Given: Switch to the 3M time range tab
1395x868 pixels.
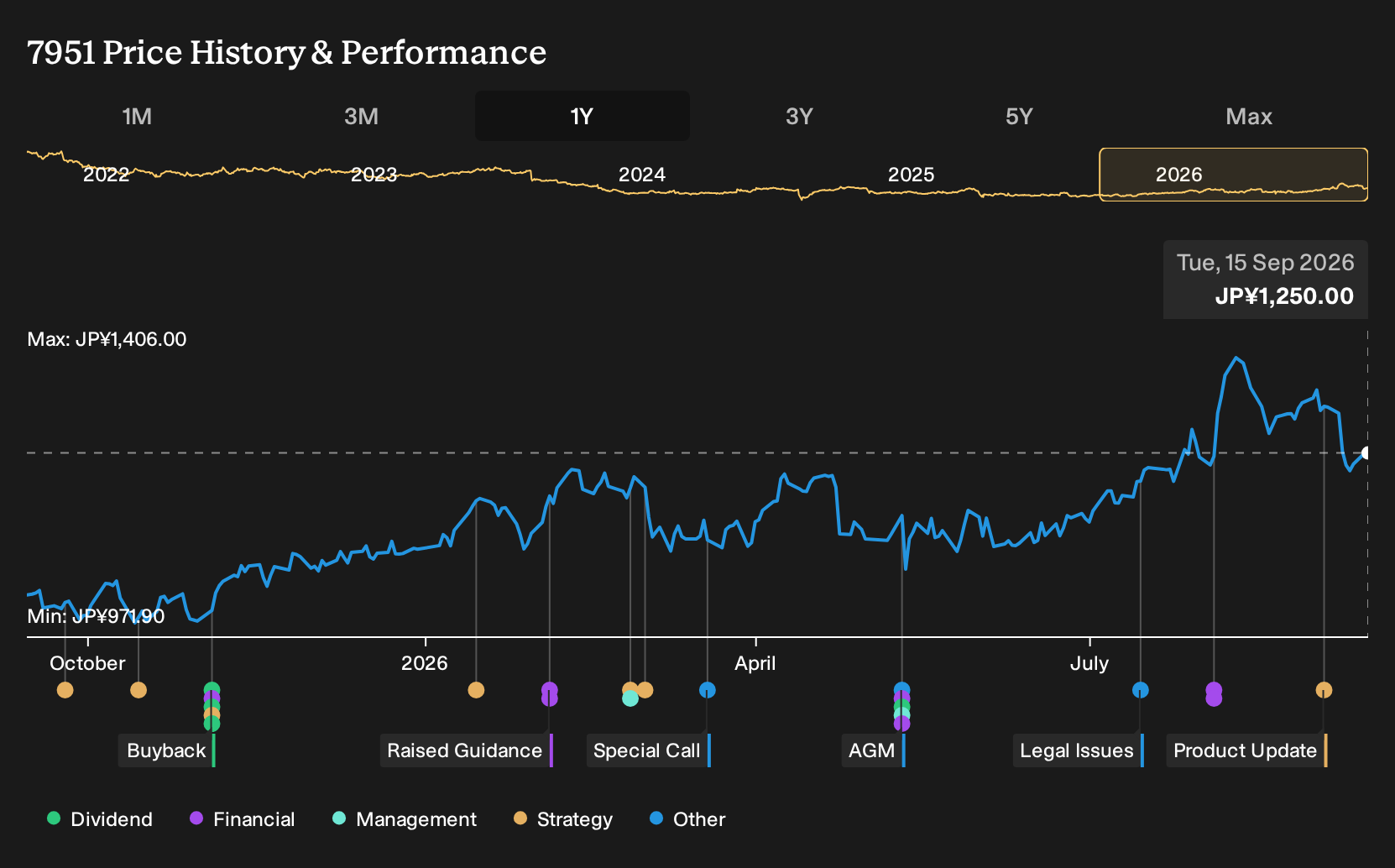Looking at the screenshot, I should tap(361, 116).
